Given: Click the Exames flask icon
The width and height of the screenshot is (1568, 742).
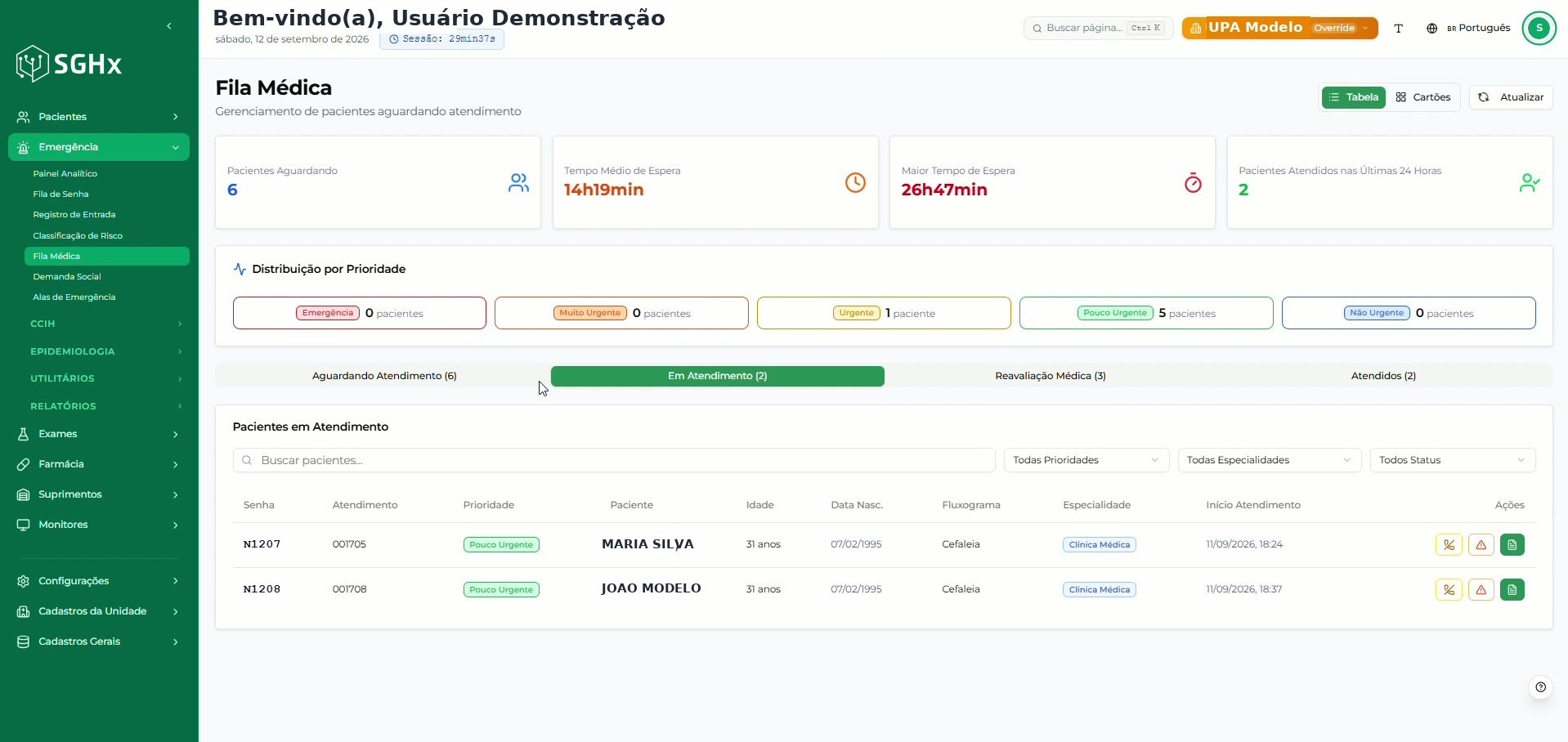Looking at the screenshot, I should click(x=23, y=434).
